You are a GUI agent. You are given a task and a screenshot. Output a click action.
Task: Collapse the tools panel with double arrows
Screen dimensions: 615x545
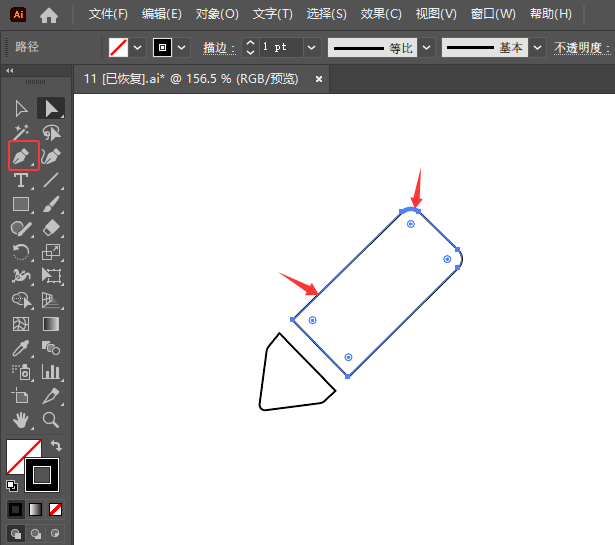point(10,71)
